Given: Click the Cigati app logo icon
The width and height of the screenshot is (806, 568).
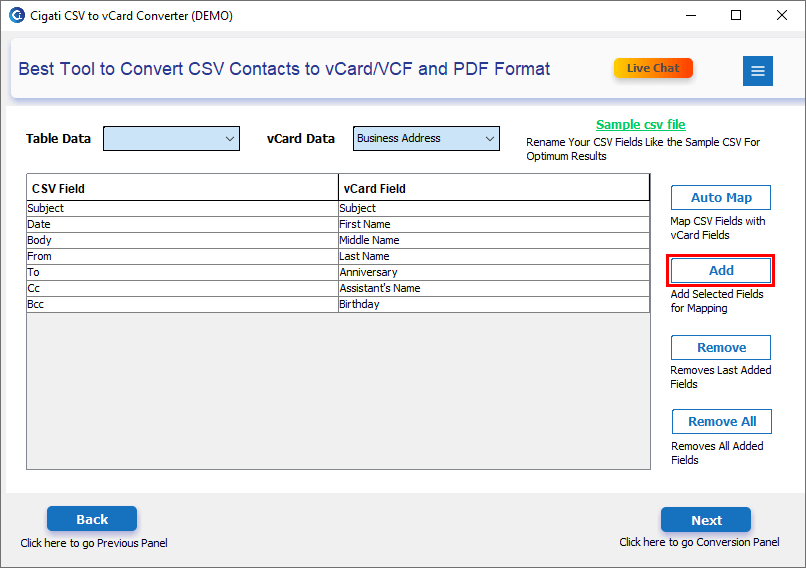Looking at the screenshot, I should 17,15.
